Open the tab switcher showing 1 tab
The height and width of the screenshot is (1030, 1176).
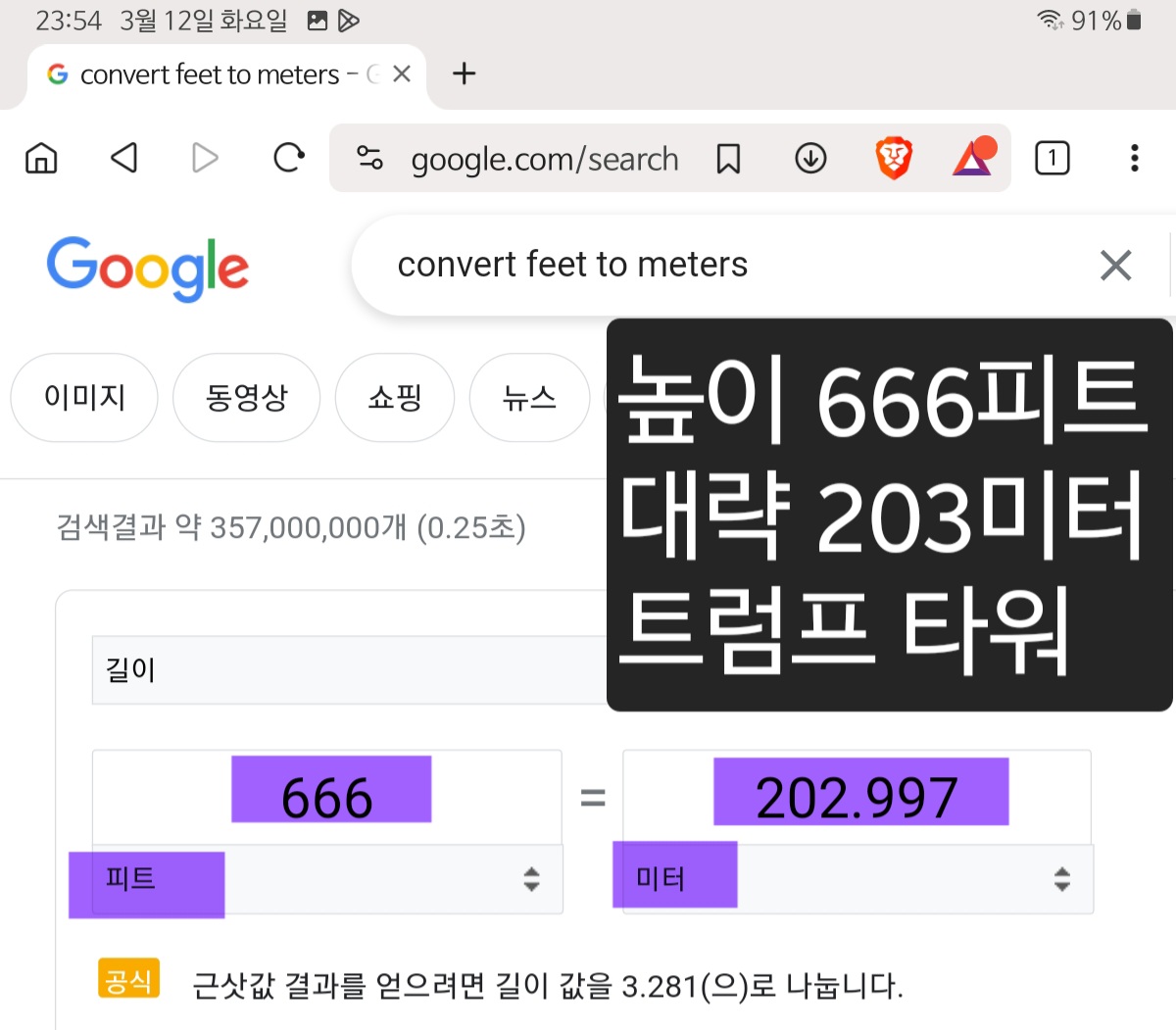click(x=1053, y=158)
